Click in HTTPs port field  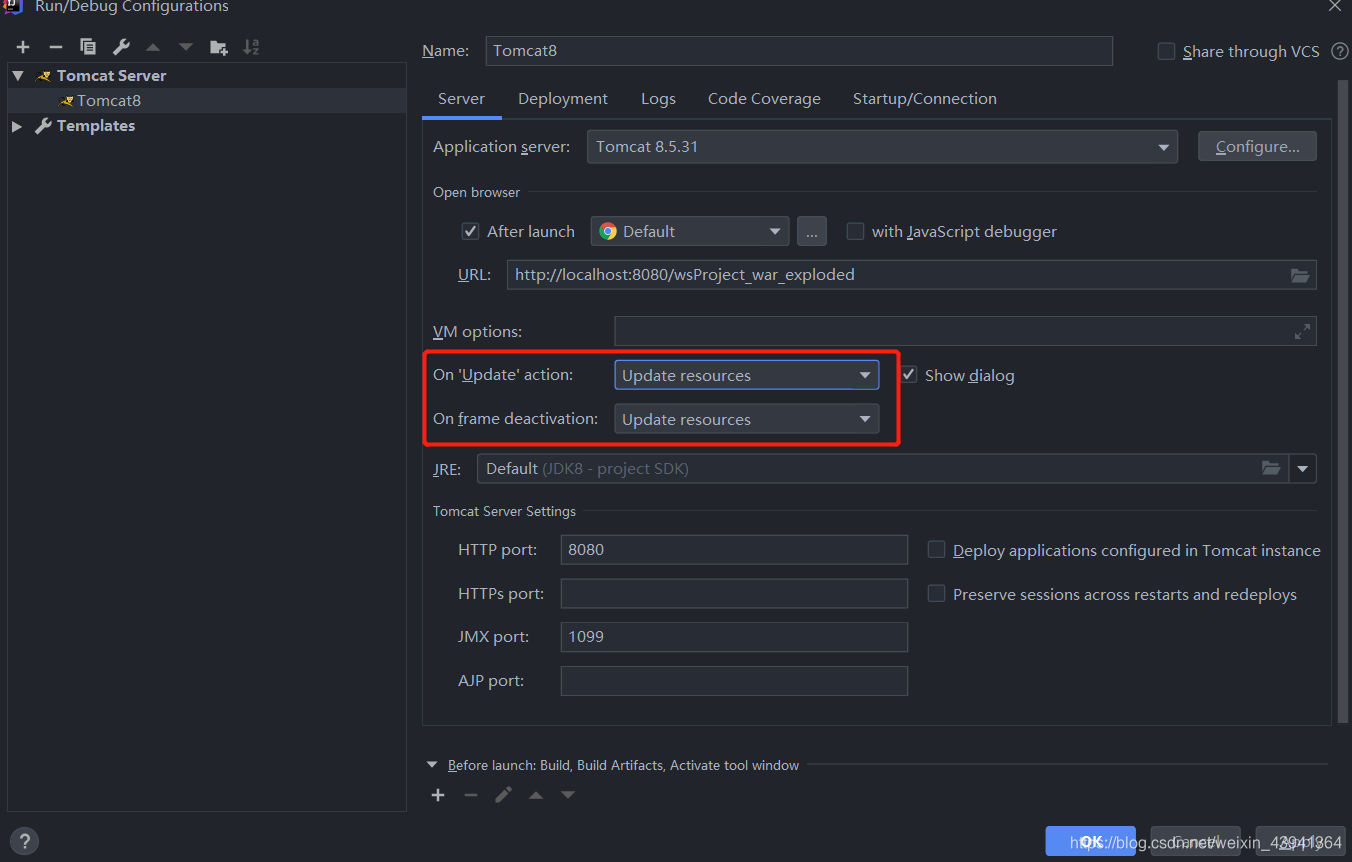point(734,594)
